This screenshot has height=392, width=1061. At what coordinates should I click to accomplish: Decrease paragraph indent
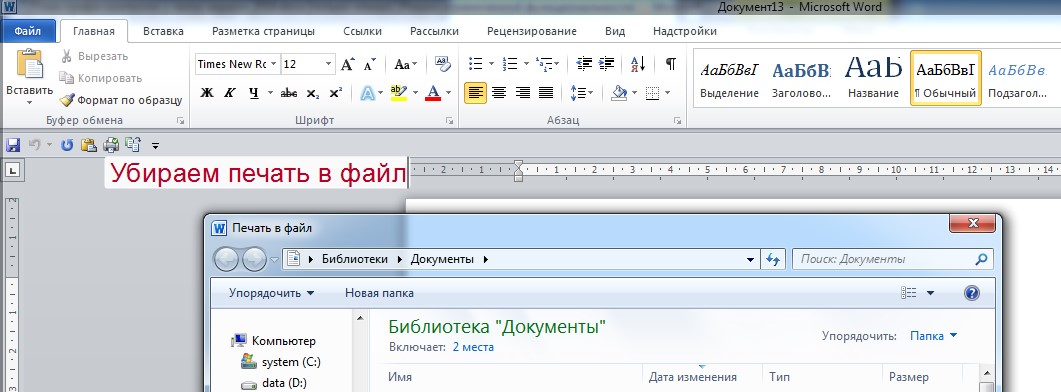(x=583, y=64)
